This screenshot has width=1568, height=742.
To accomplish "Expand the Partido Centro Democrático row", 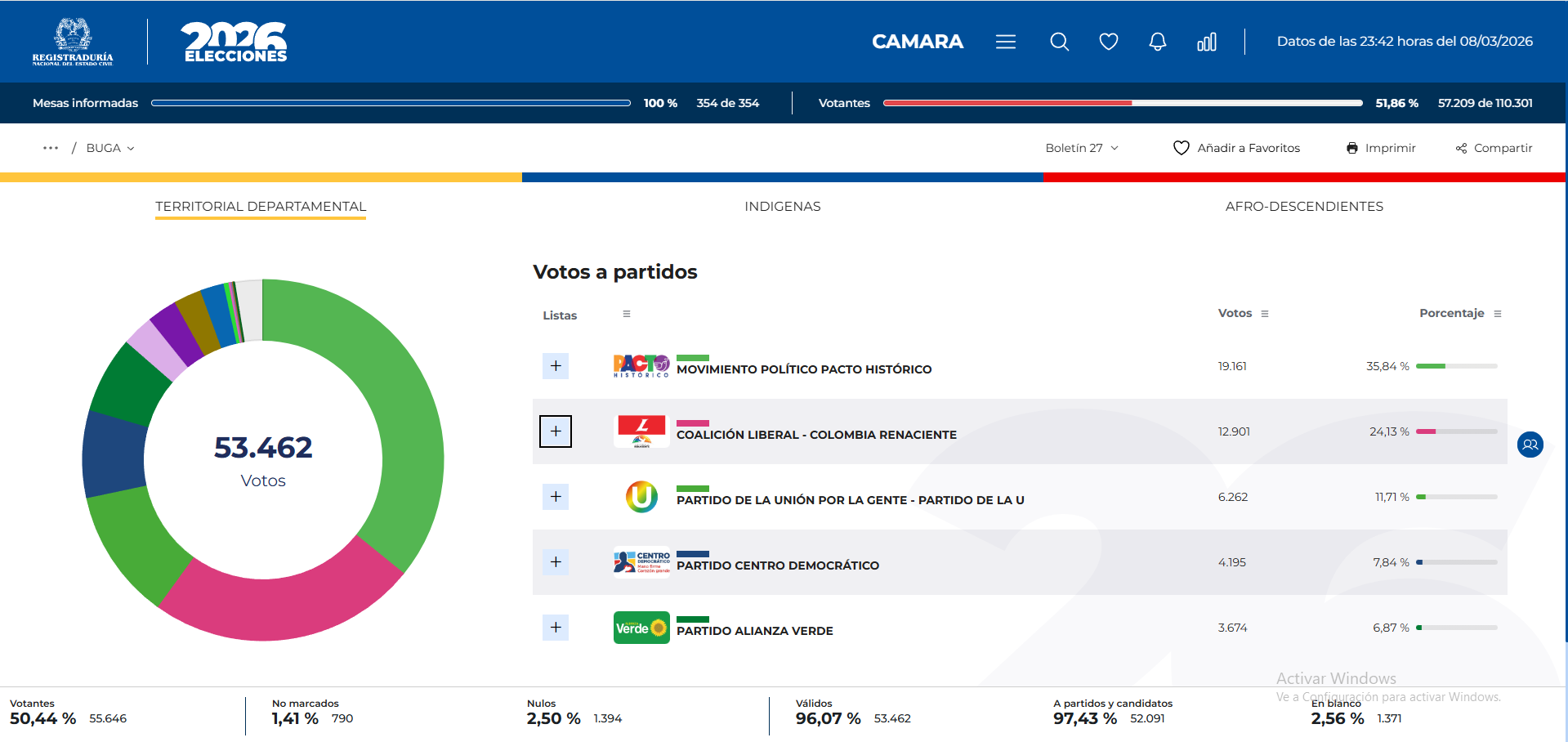I will [x=556, y=562].
